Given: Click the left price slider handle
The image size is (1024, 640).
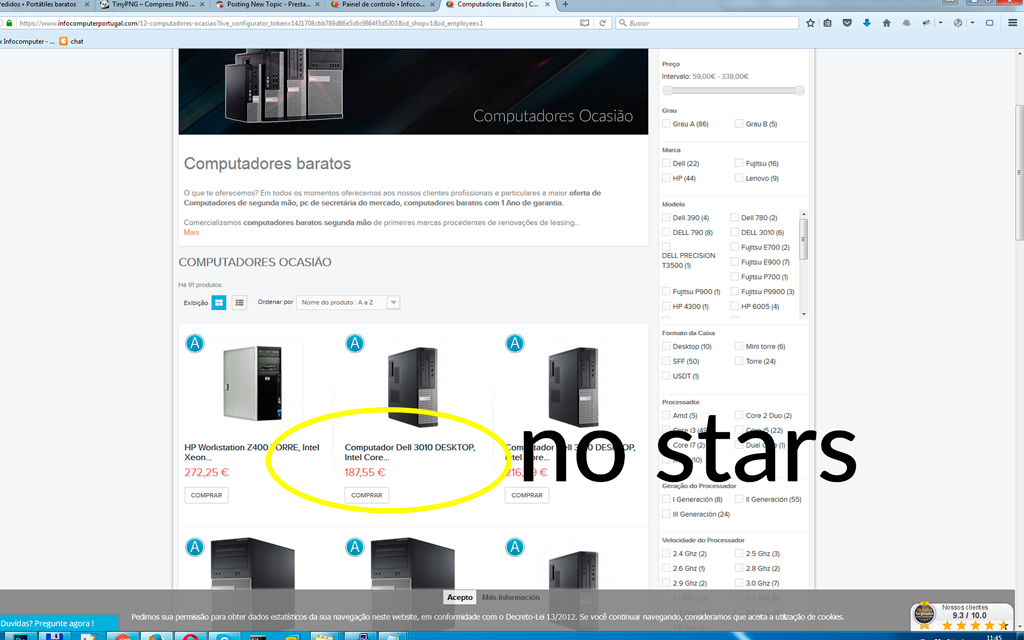Looking at the screenshot, I should click(667, 91).
